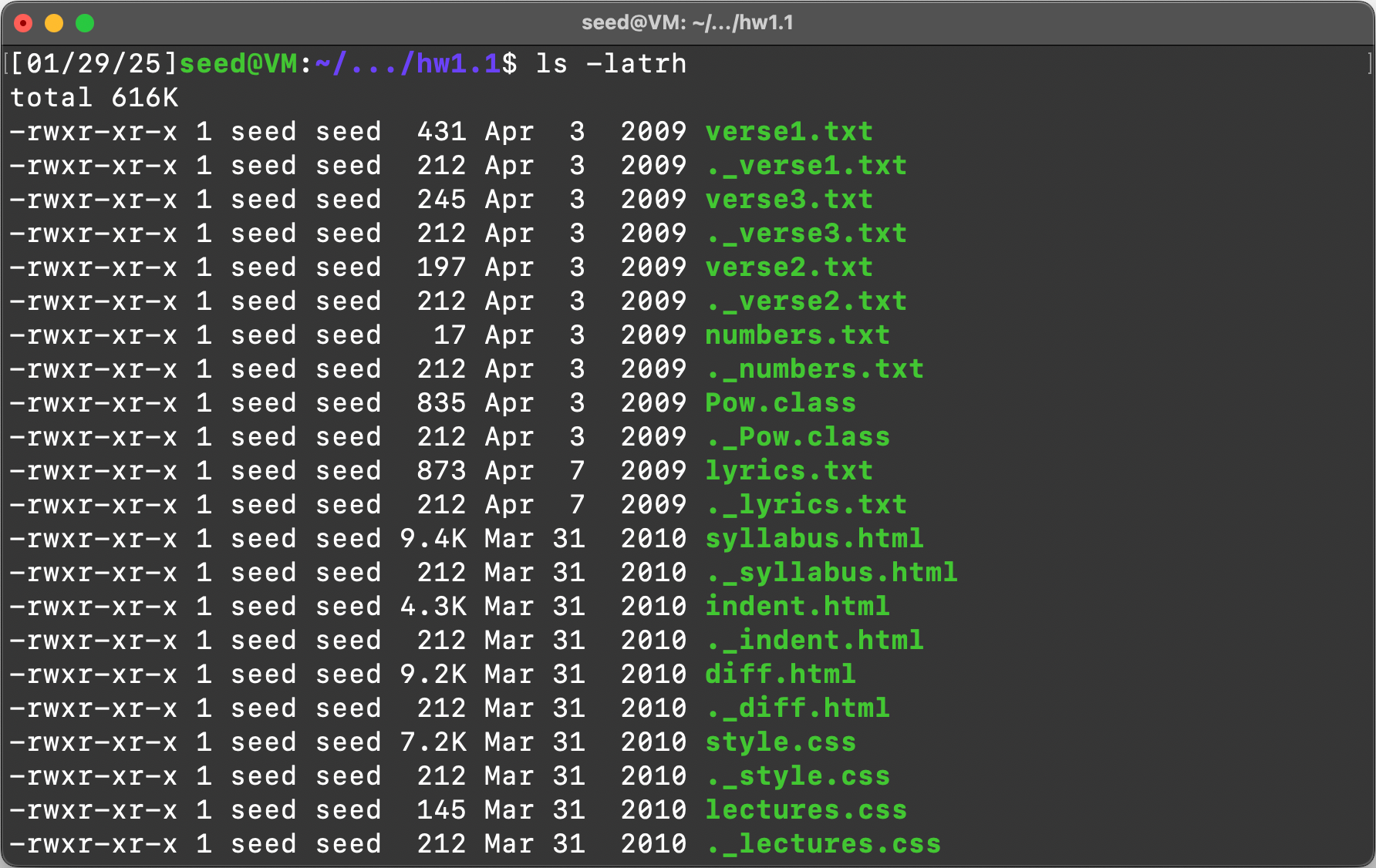Click the indent.html file name
Image resolution: width=1376 pixels, height=868 pixels.
tap(797, 606)
